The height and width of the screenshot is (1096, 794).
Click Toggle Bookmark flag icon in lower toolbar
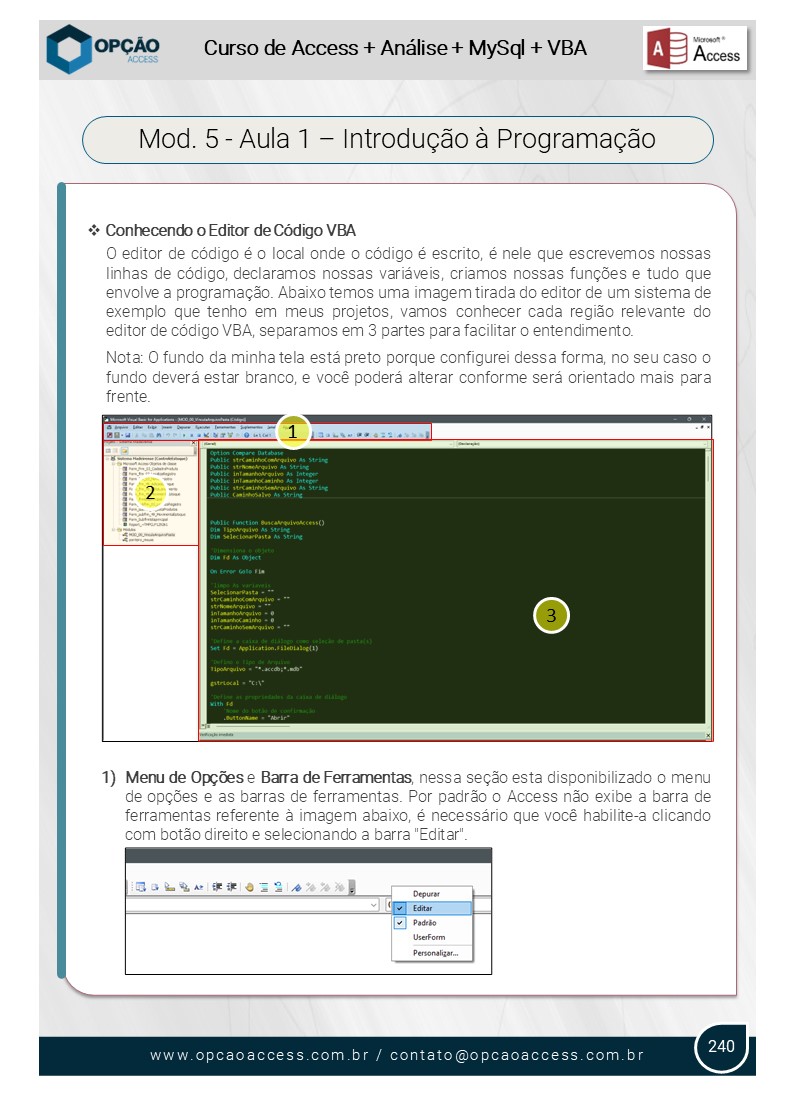point(297,887)
